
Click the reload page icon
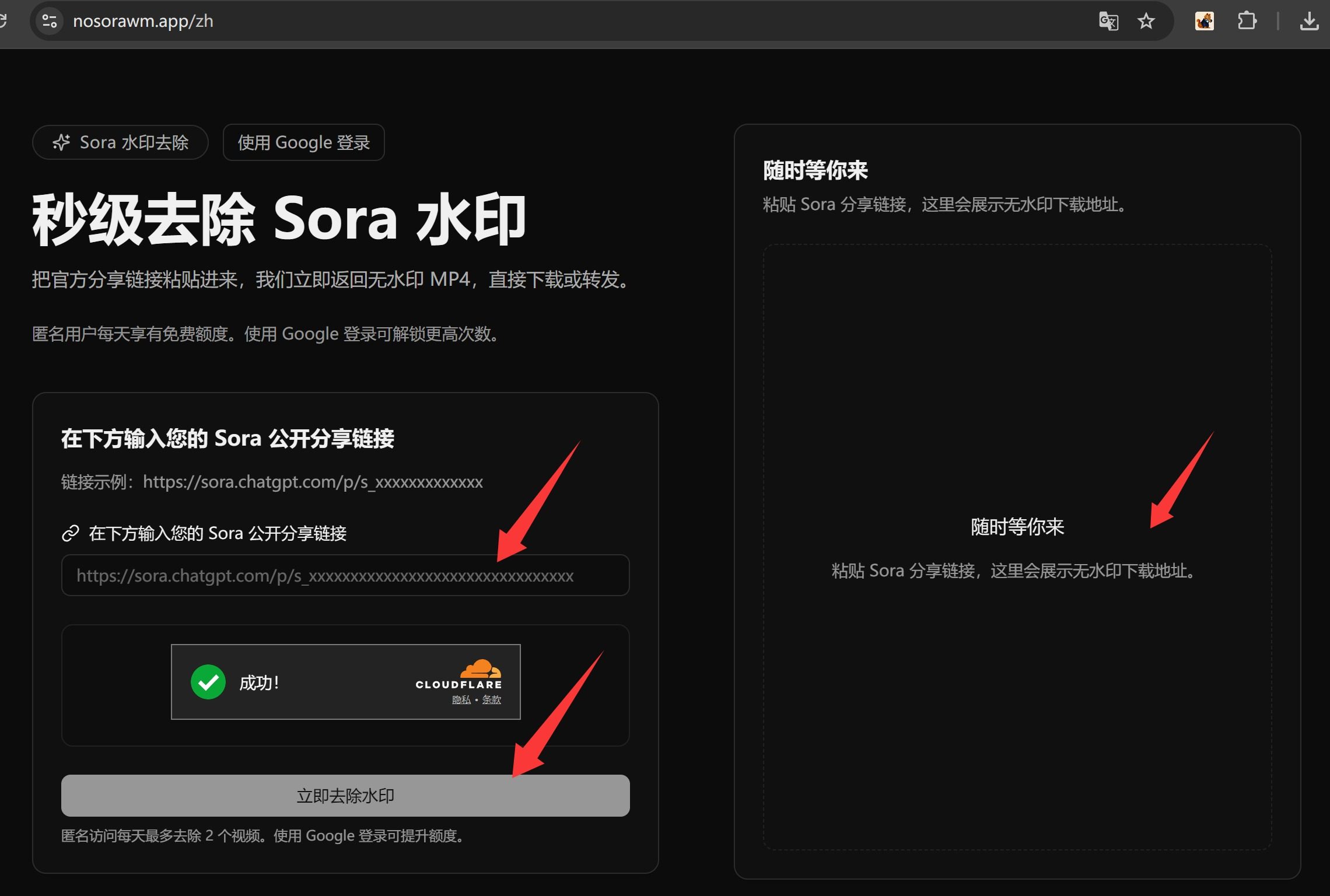[3, 22]
